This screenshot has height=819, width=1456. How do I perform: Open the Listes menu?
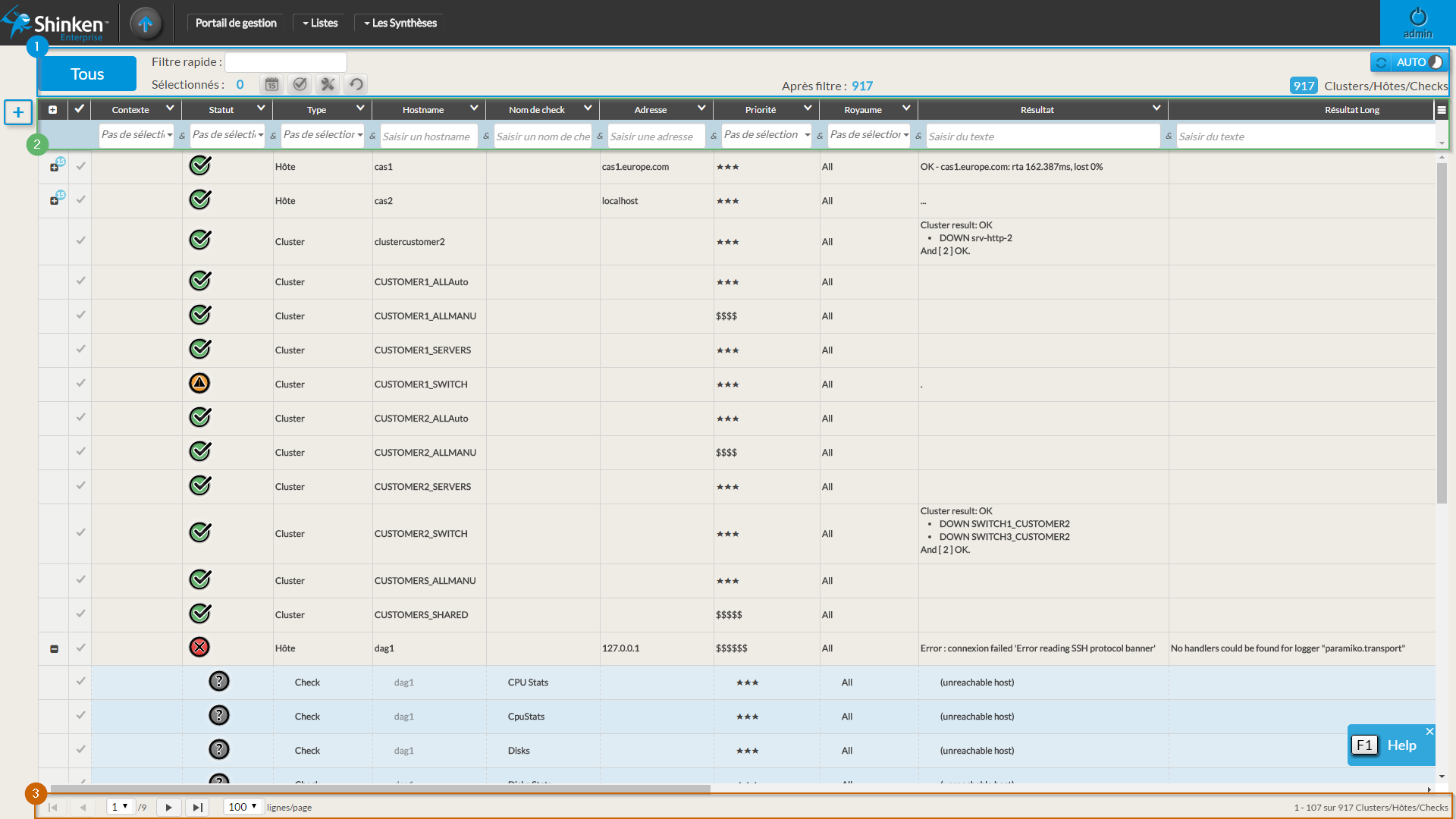pyautogui.click(x=320, y=23)
